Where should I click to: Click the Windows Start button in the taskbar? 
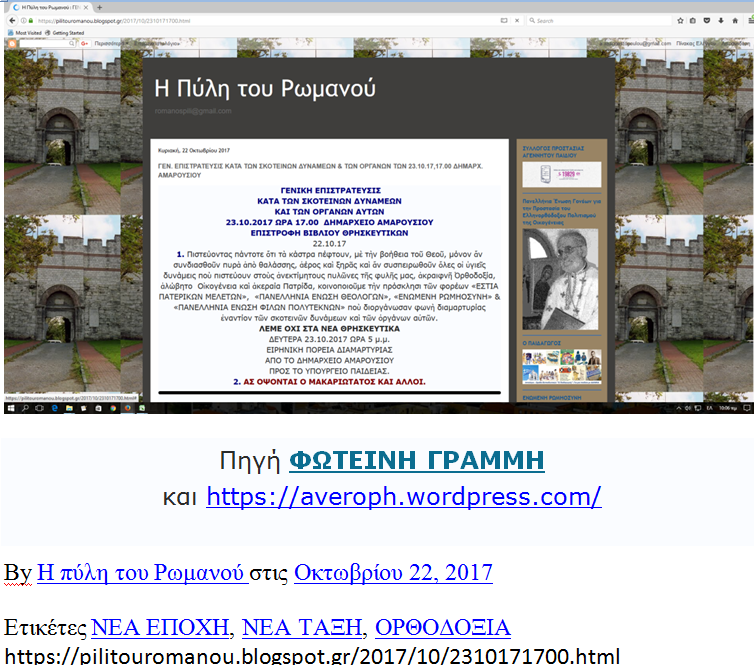tap(9, 409)
